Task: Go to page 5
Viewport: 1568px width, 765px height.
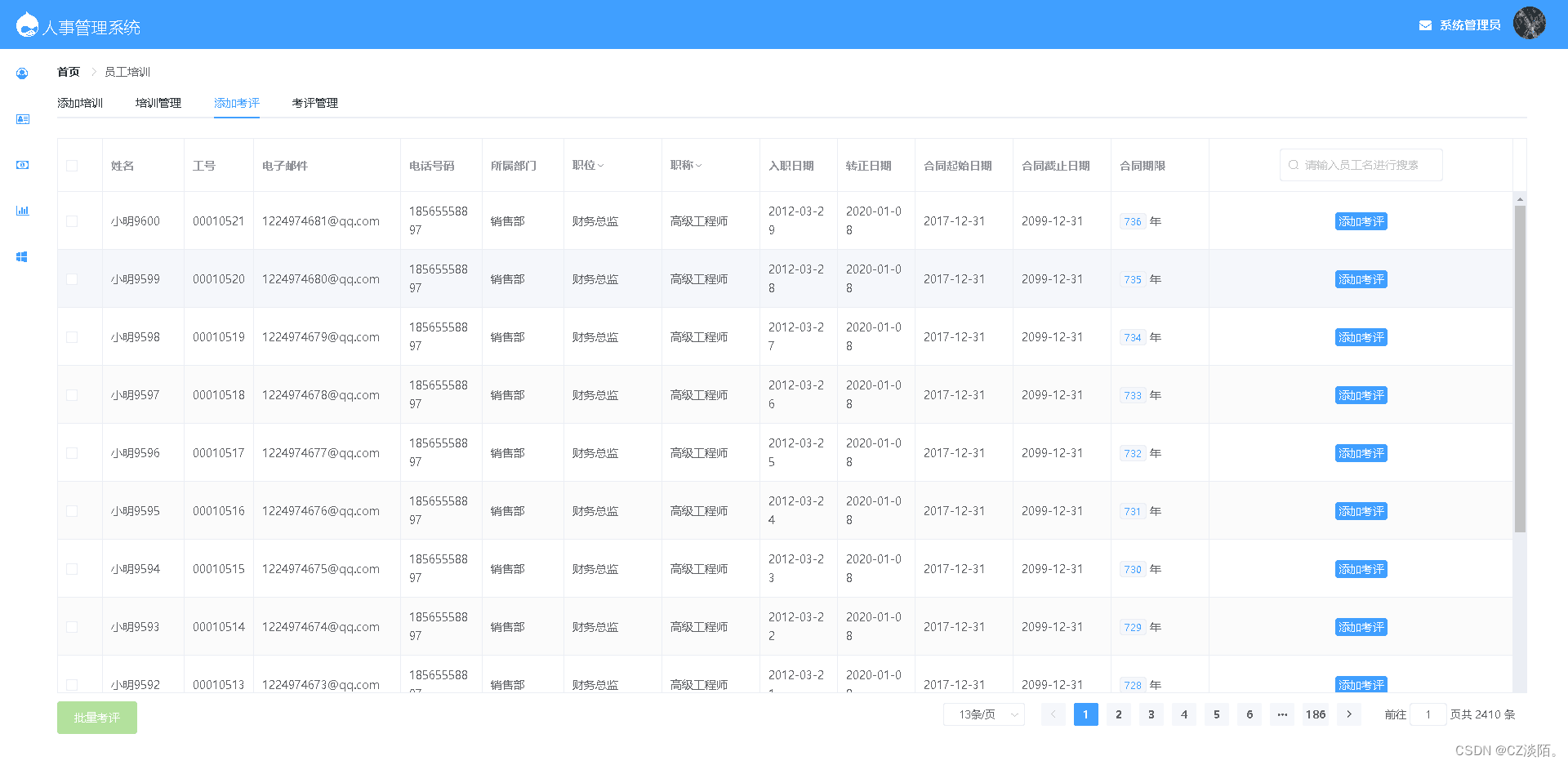Action: coord(1217,714)
